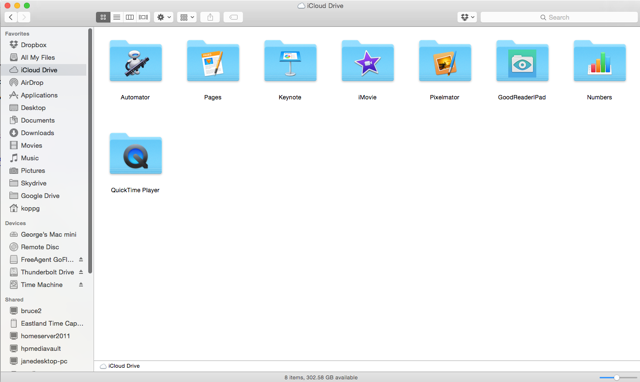This screenshot has height=382, width=640.
Task: Switch to column view
Action: 130,17
